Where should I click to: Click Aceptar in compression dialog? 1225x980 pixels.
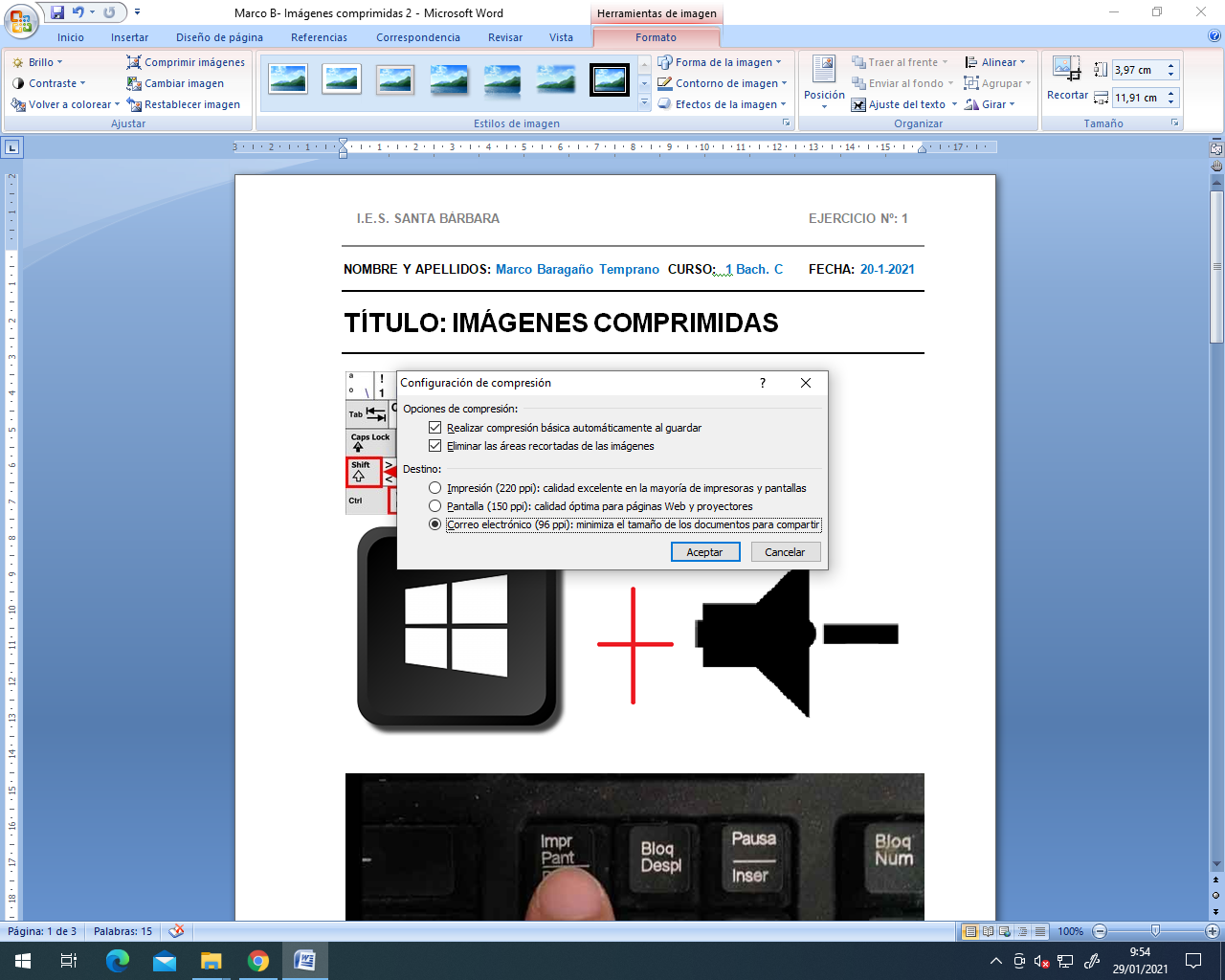click(704, 552)
